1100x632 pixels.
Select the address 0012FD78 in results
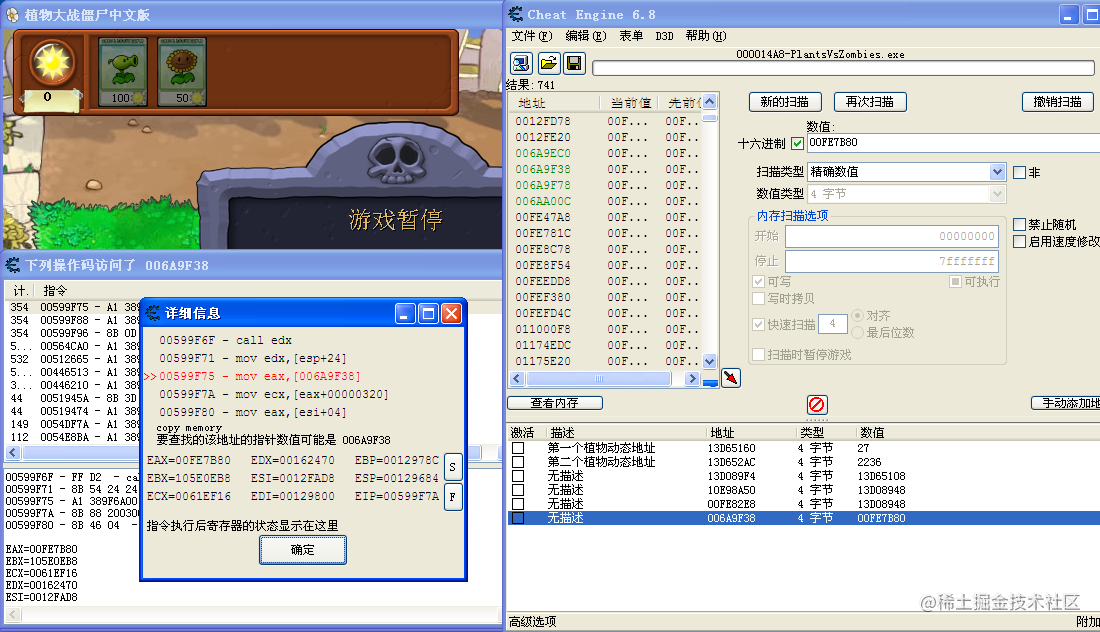click(x=543, y=121)
